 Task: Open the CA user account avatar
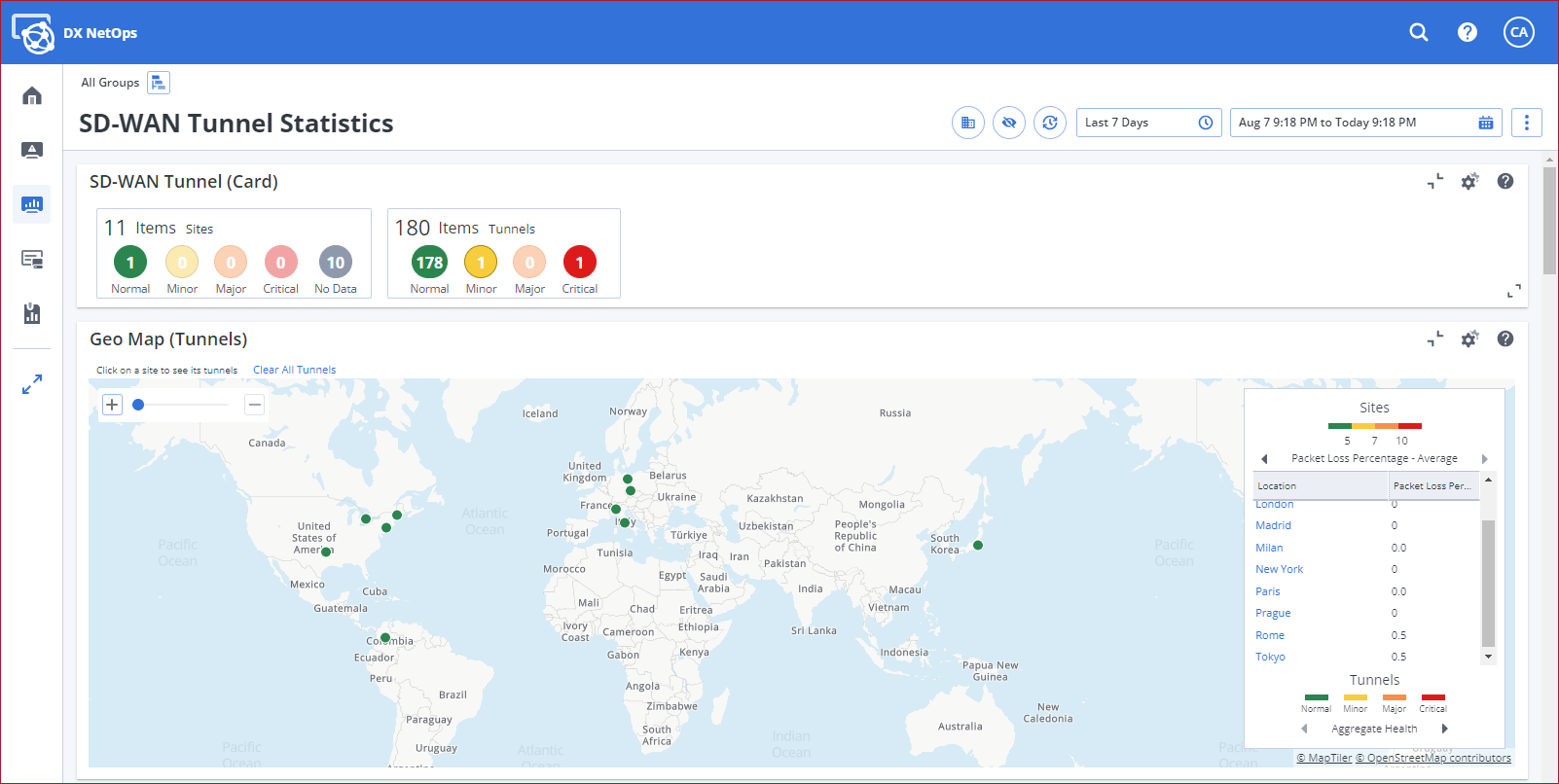[1518, 32]
